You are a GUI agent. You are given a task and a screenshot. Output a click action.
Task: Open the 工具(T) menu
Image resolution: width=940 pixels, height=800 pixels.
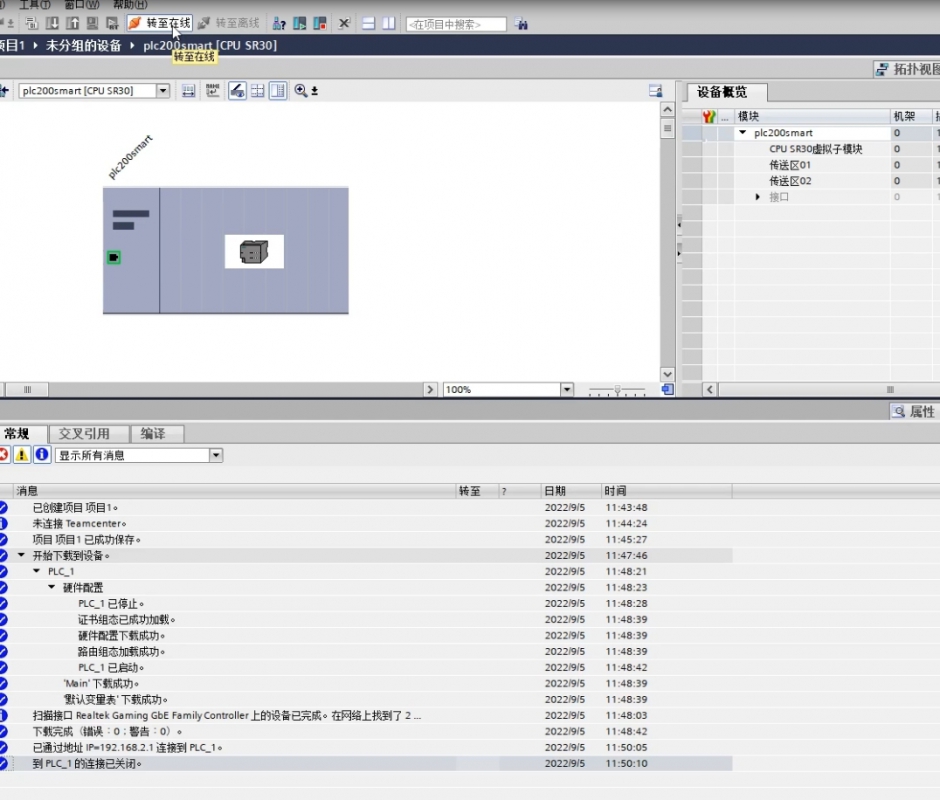(35, 5)
